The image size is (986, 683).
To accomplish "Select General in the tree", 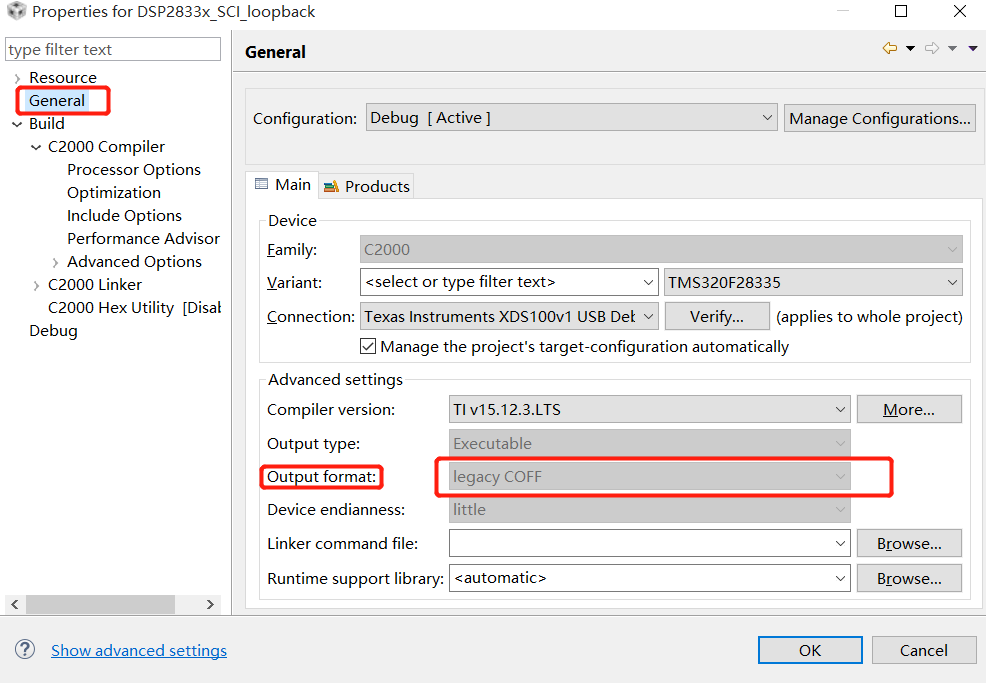I will (57, 101).
